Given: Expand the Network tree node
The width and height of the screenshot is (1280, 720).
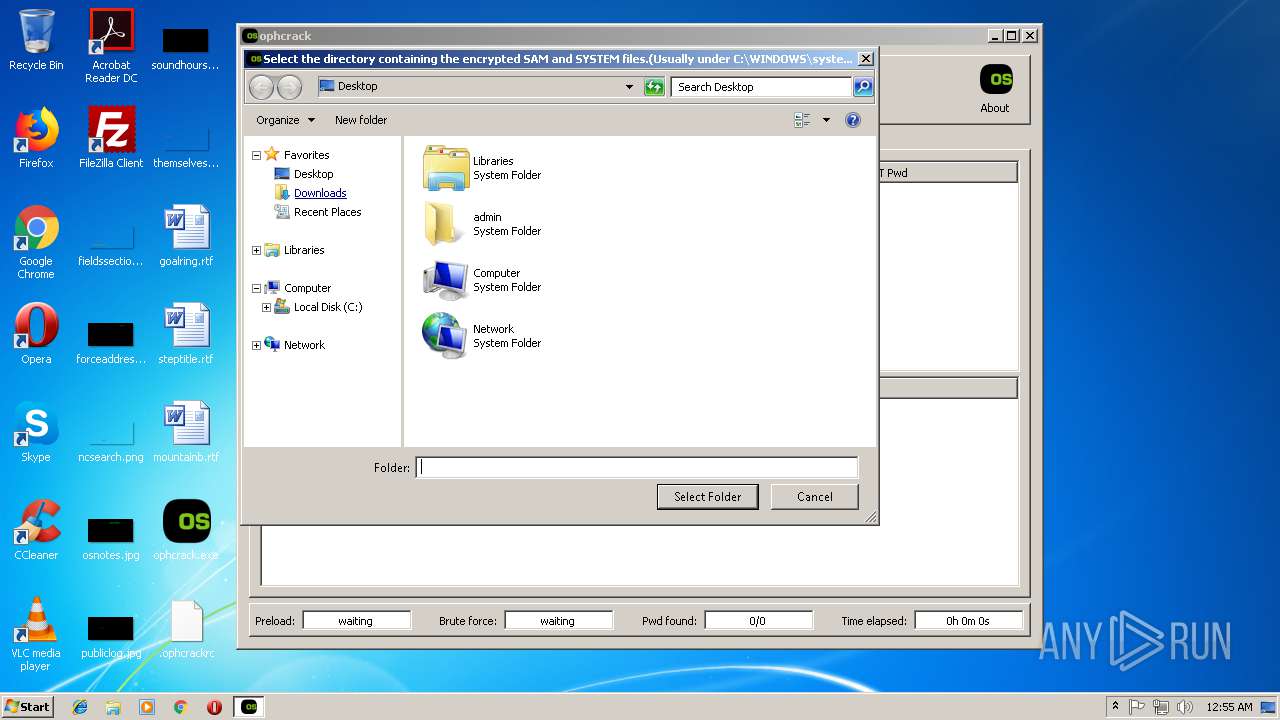Looking at the screenshot, I should pyautogui.click(x=256, y=346).
